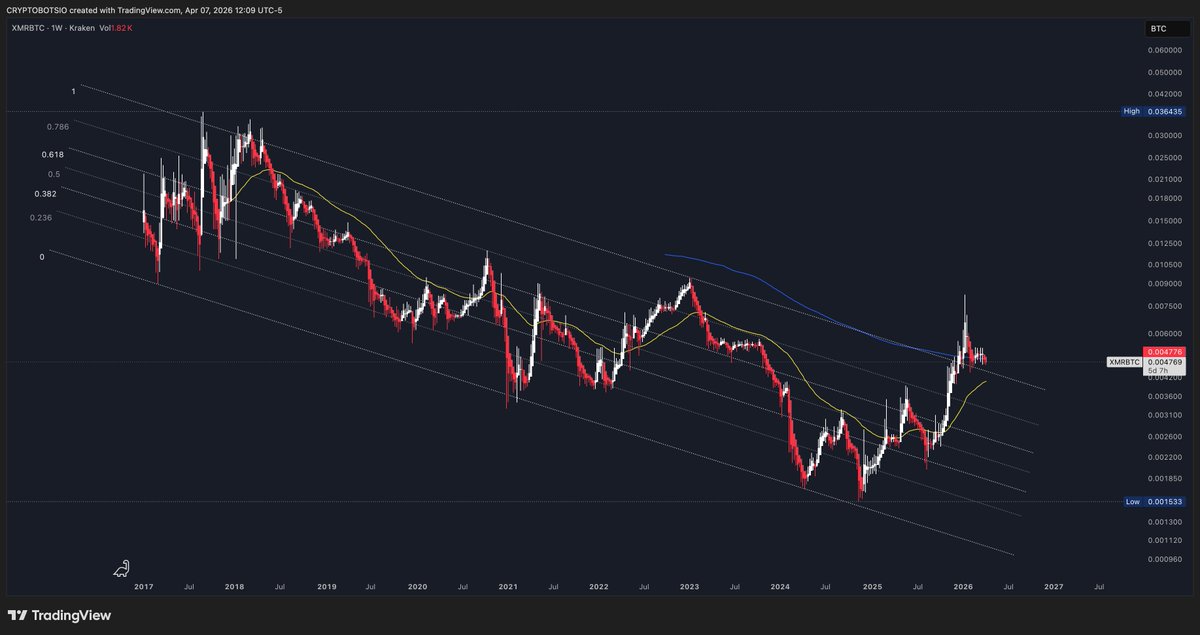Click 0.007500 on the price axis
This screenshot has width=1200, height=635.
click(1163, 306)
